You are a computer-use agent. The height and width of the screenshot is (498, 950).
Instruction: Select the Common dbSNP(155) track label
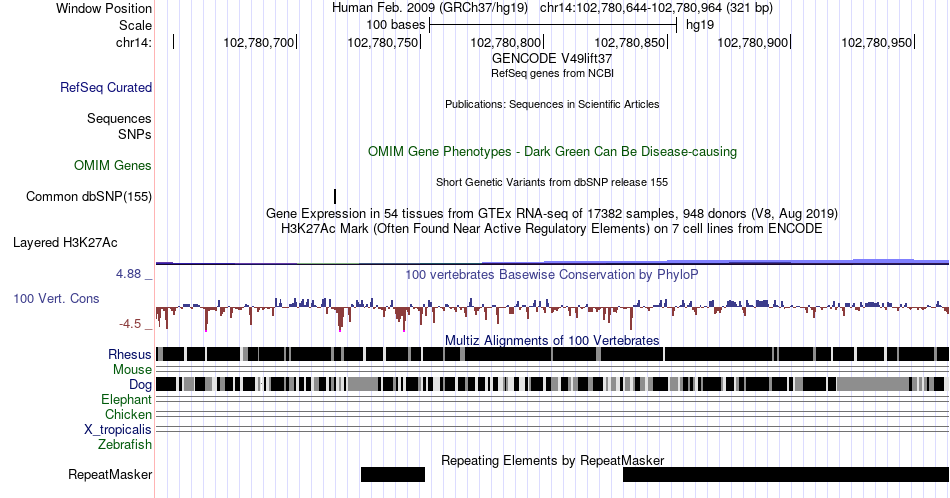pyautogui.click(x=89, y=196)
